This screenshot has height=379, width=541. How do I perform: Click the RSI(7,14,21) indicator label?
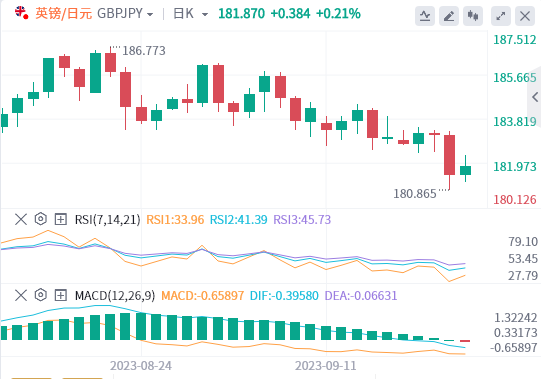coord(107,220)
